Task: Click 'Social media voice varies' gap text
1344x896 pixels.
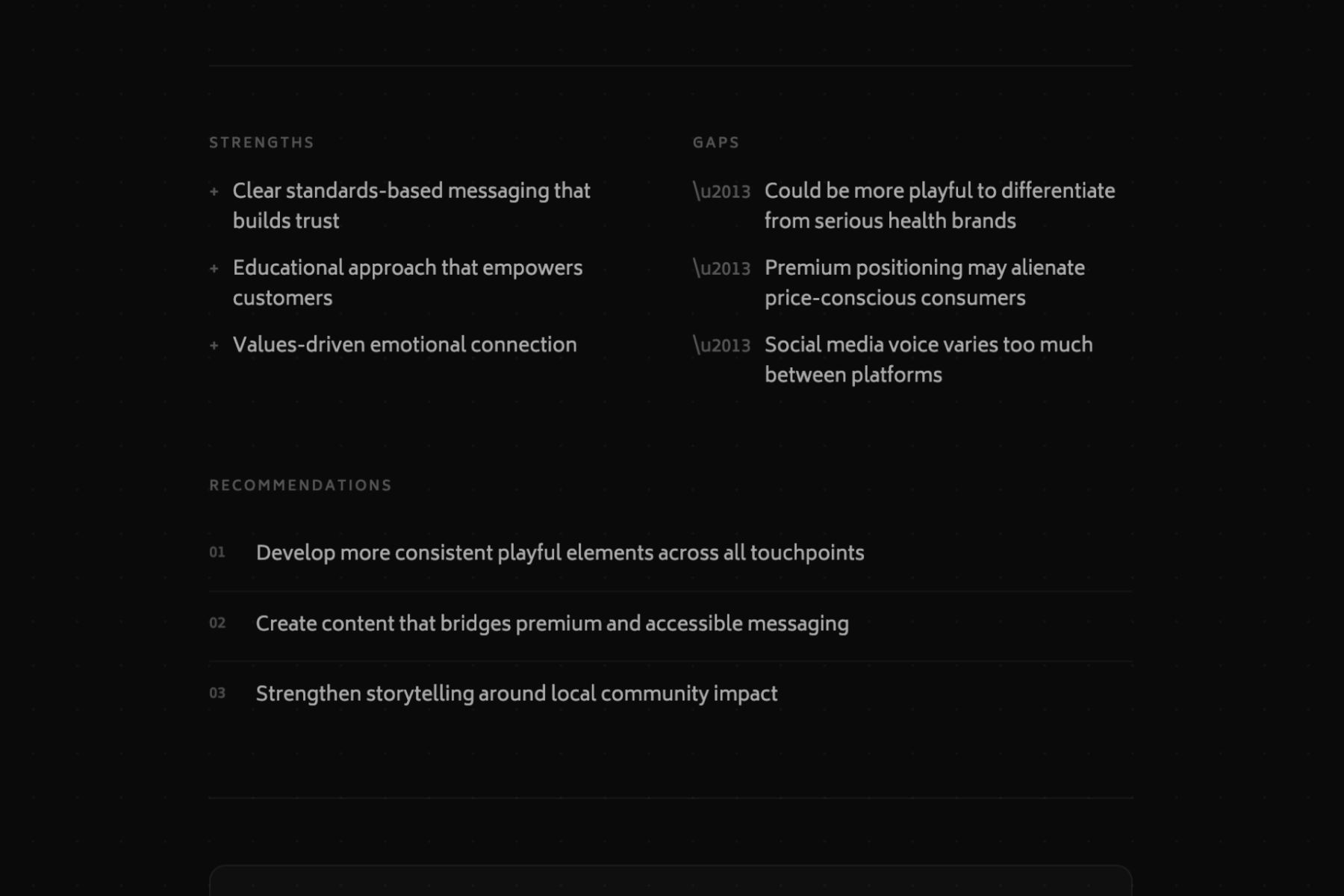Action: pos(928,359)
